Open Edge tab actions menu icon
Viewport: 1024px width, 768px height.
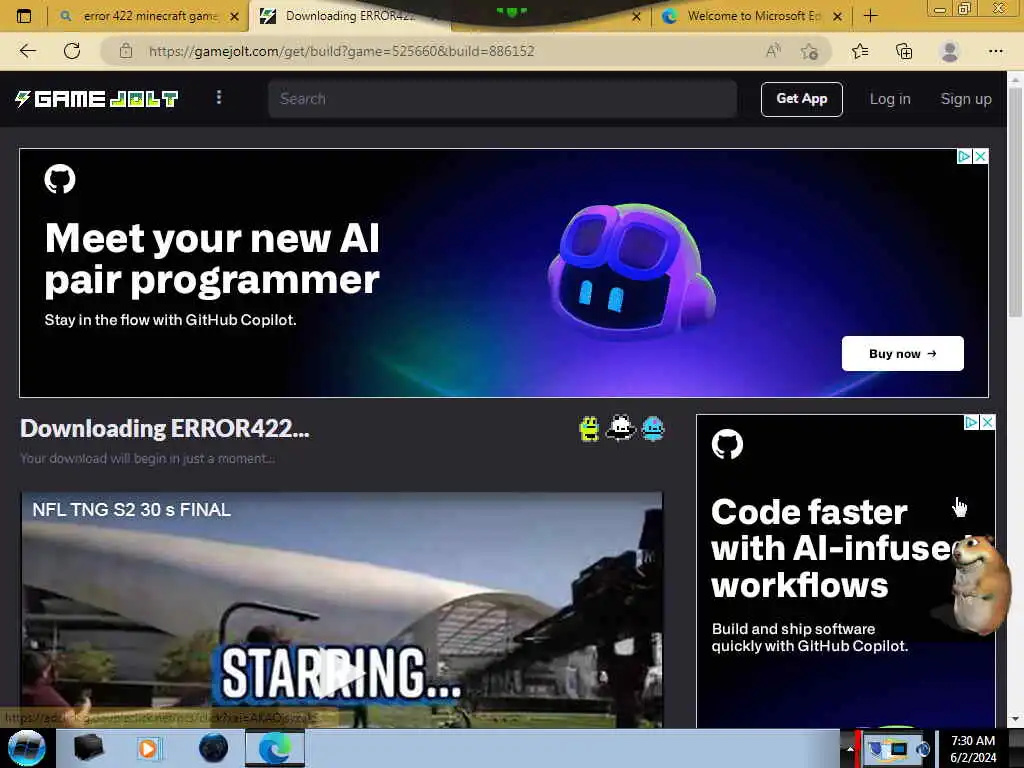pyautogui.click(x=24, y=16)
